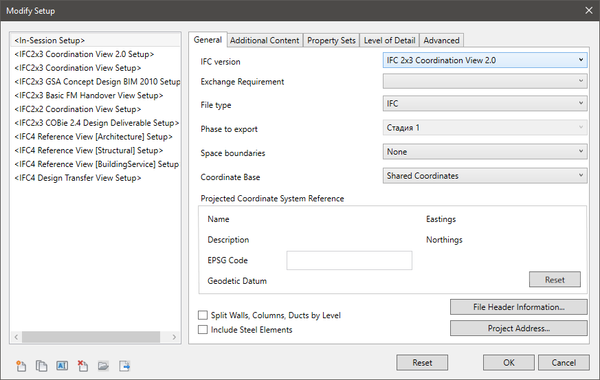600x380 pixels.
Task: Go to the Advanced tab
Action: coord(442,41)
